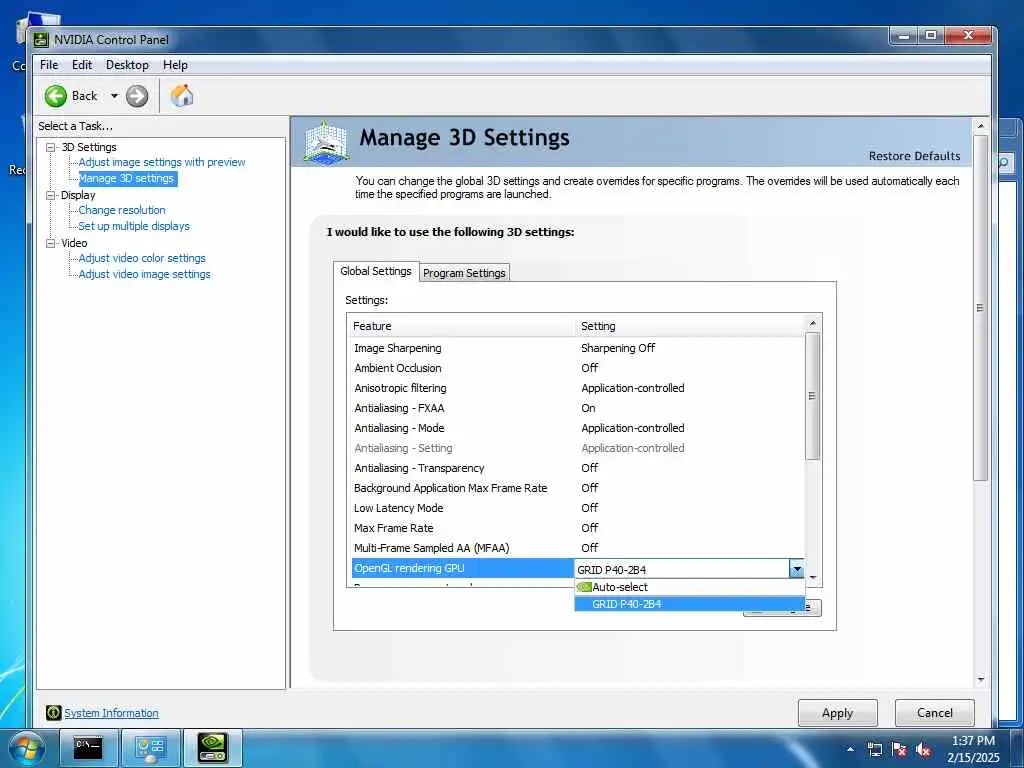The height and width of the screenshot is (768, 1024).
Task: Select the Low Latency Mode row
Action: (577, 508)
